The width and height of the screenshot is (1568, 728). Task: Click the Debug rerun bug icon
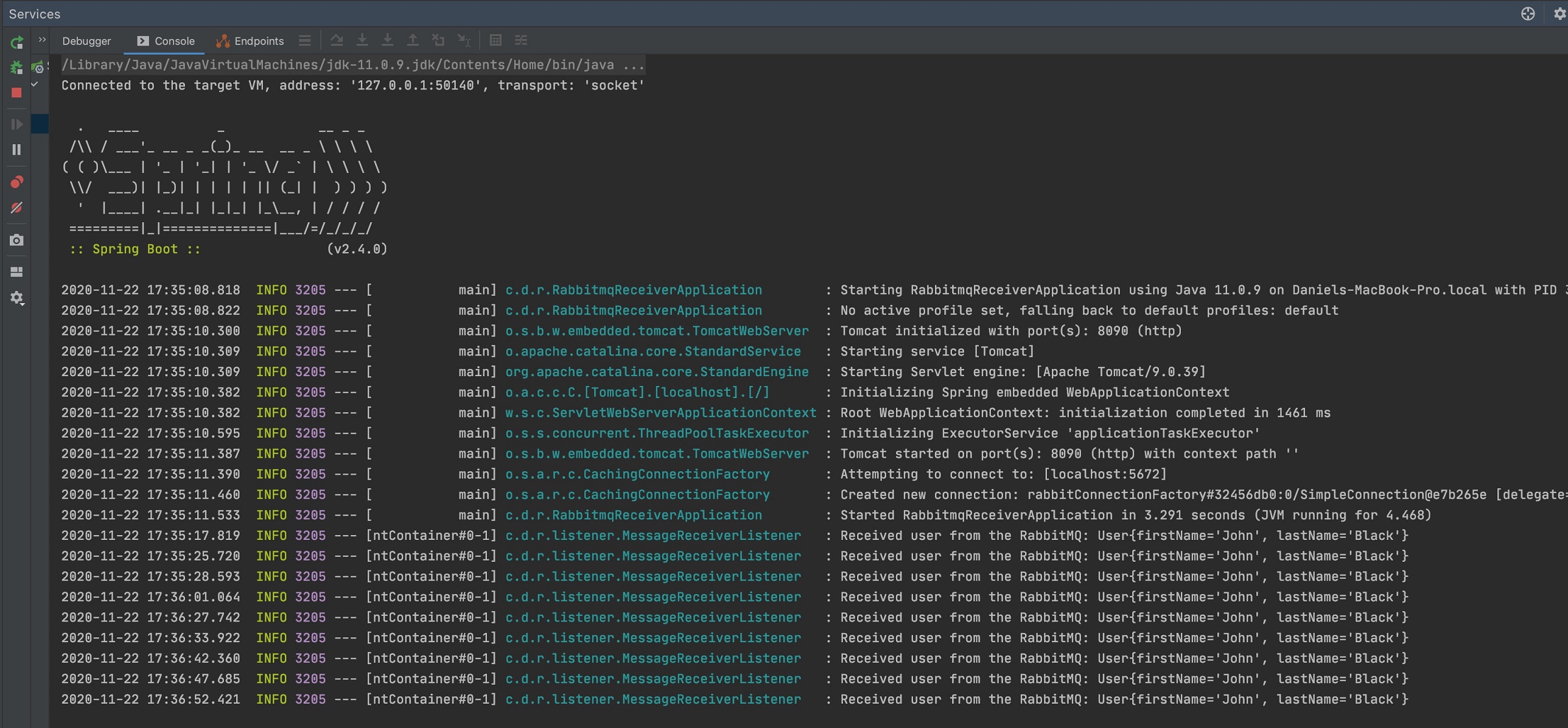tap(16, 68)
